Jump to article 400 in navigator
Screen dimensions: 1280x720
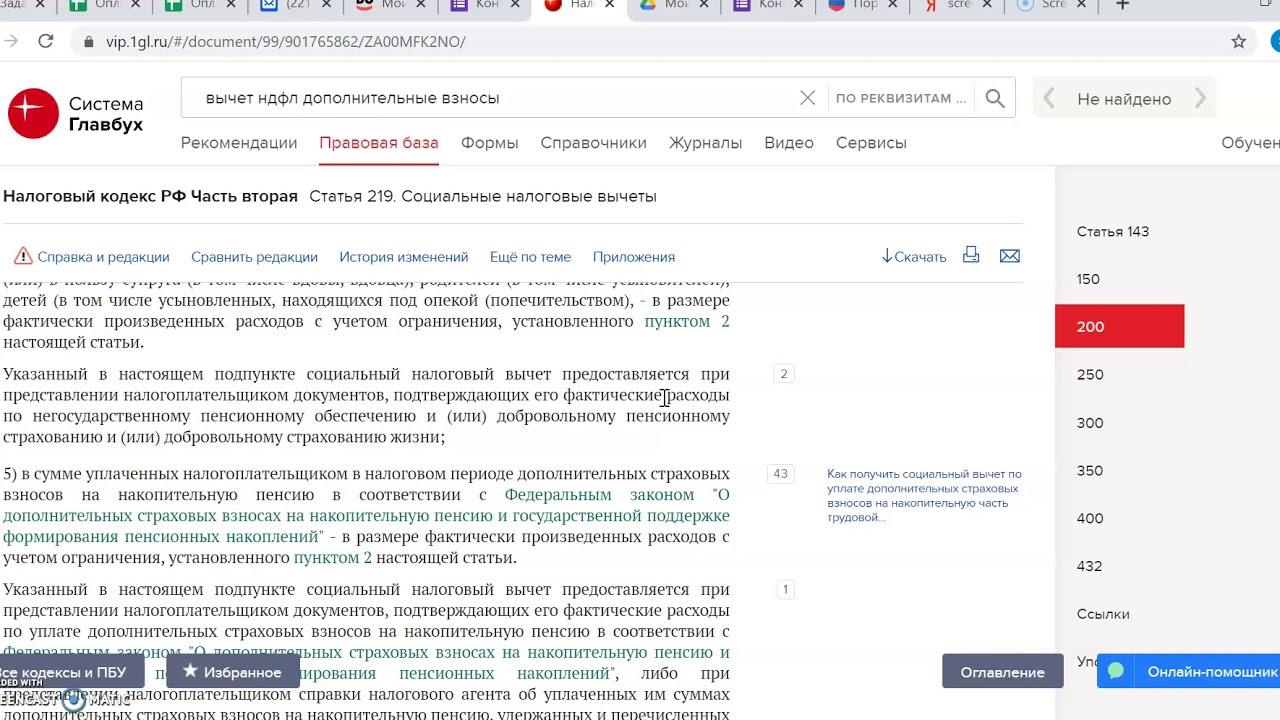pyautogui.click(x=1090, y=518)
